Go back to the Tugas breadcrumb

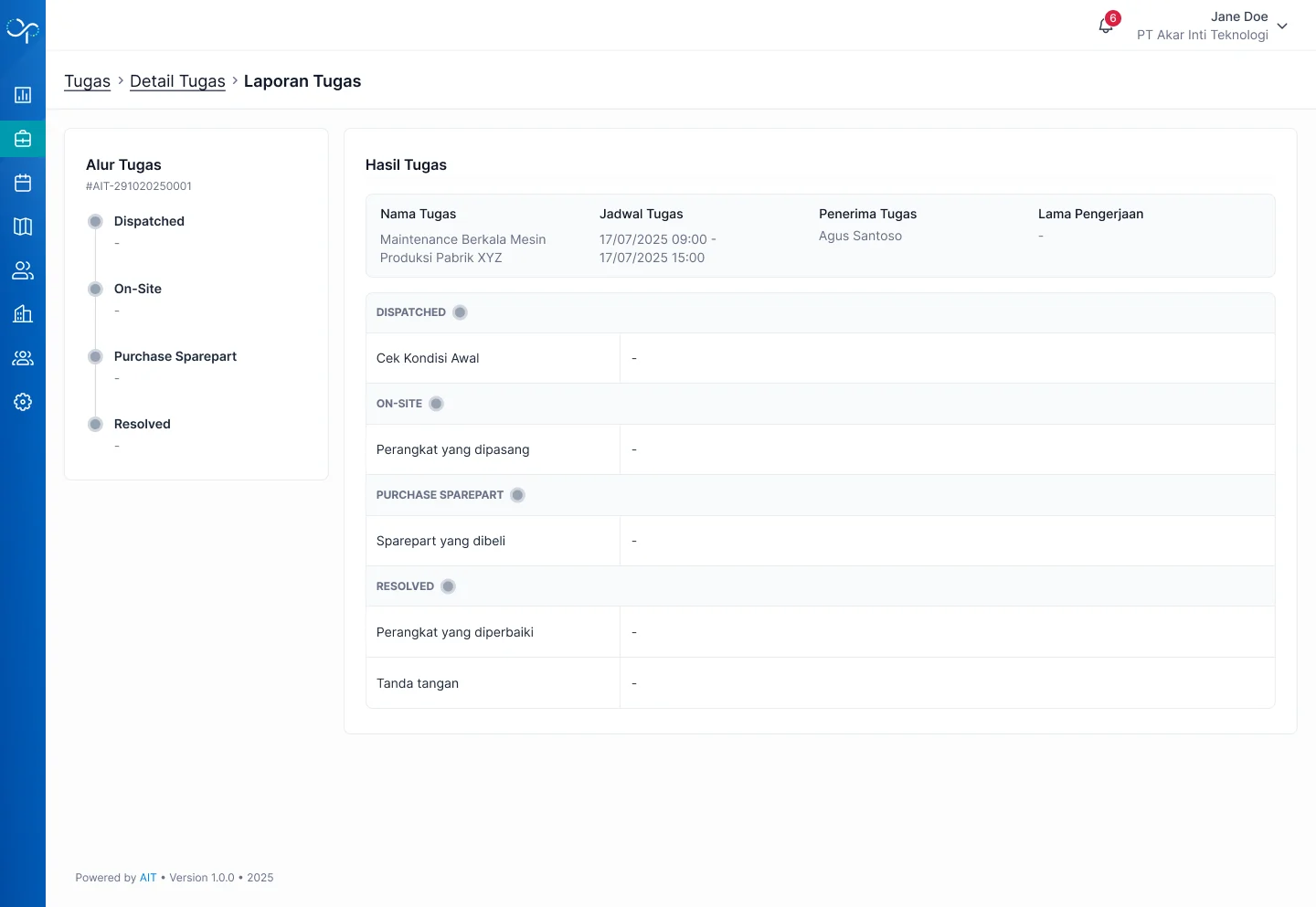(87, 81)
